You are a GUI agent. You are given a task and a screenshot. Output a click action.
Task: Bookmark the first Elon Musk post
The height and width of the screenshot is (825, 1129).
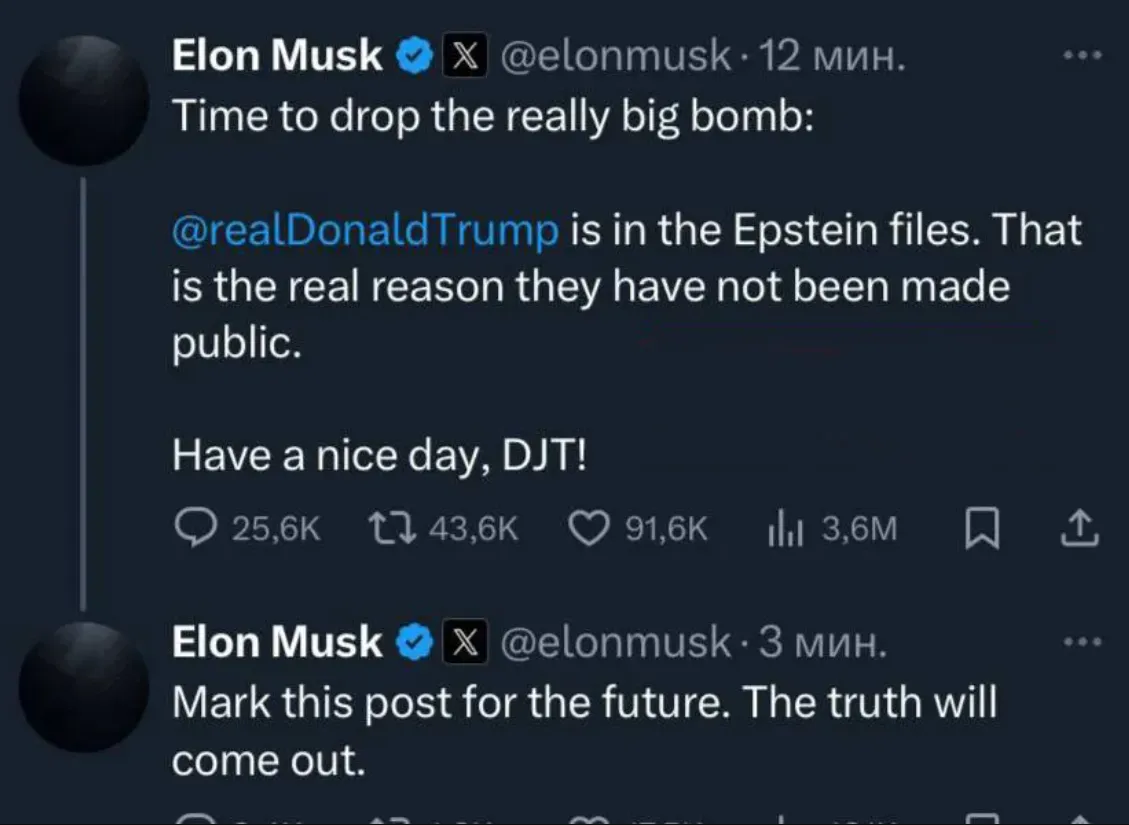click(981, 528)
